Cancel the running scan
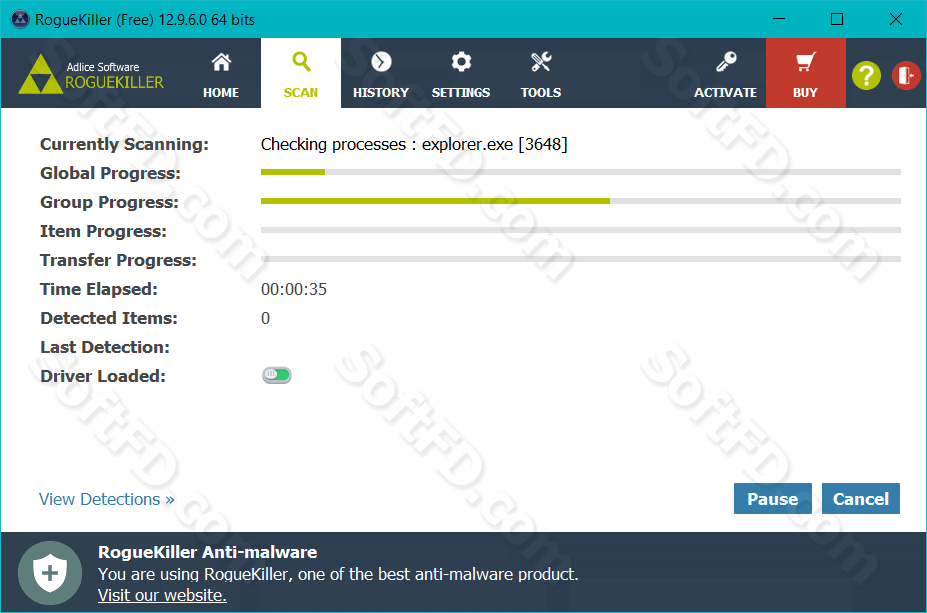 [x=861, y=499]
